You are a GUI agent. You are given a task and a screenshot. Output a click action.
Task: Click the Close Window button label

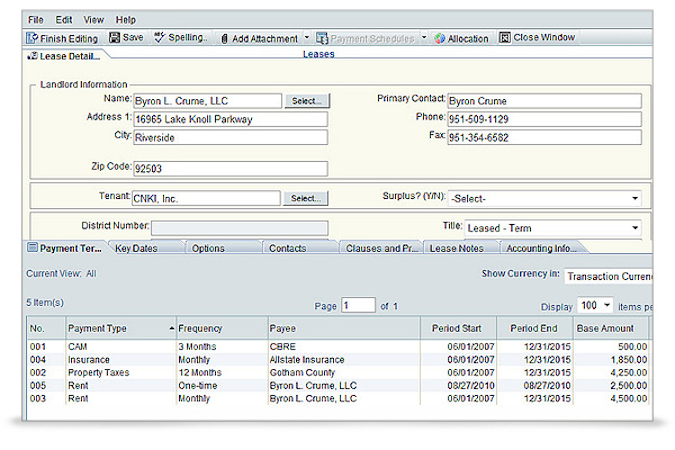[544, 37]
